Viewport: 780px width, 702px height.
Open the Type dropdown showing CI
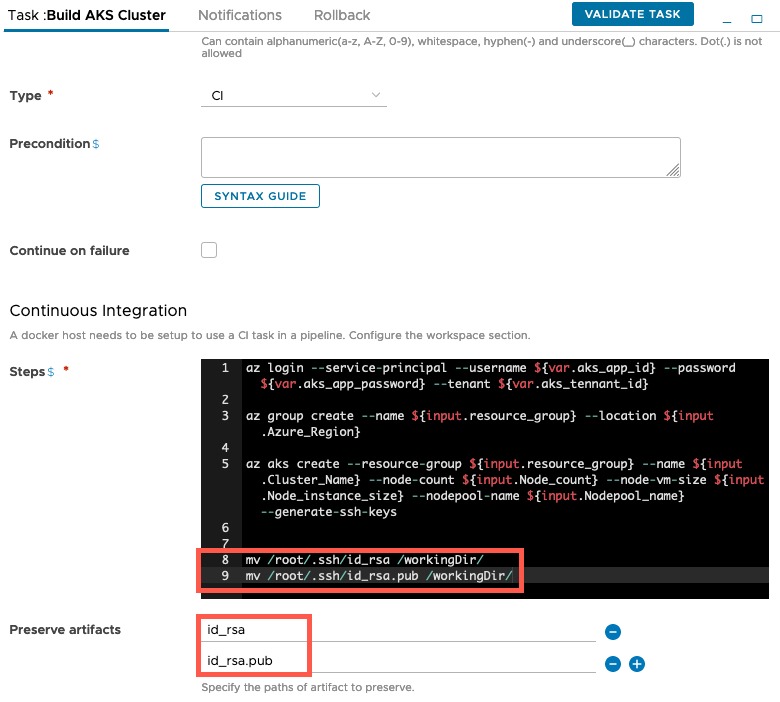pyautogui.click(x=293, y=96)
